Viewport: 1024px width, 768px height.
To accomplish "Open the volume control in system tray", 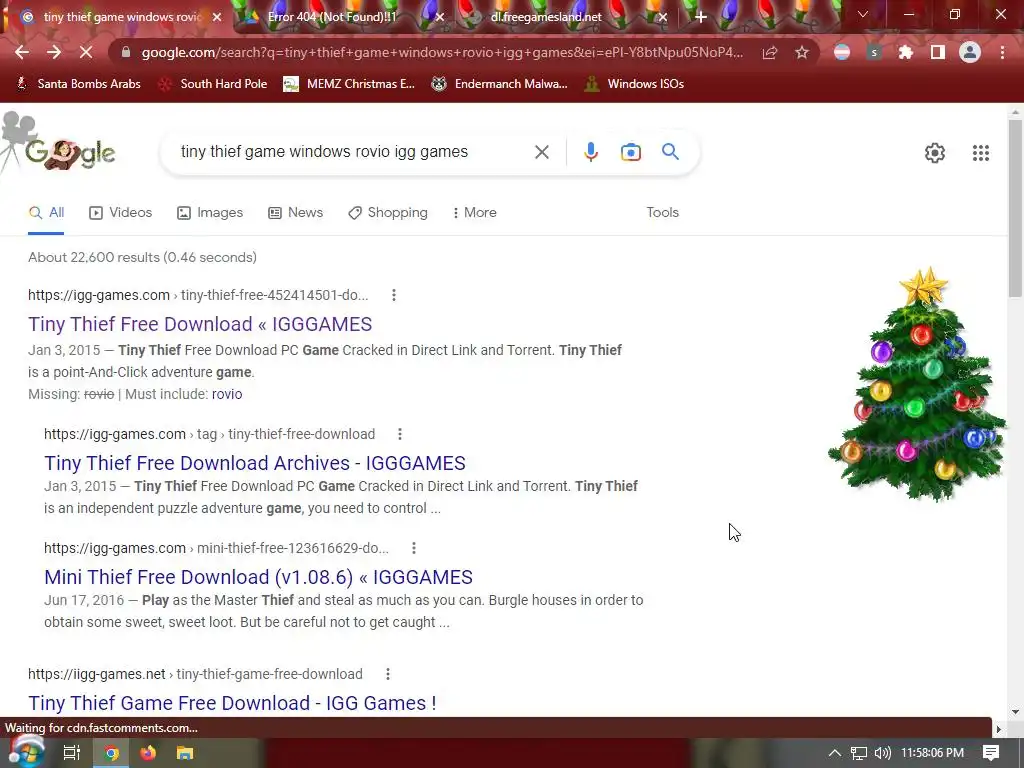I will pos(882,753).
